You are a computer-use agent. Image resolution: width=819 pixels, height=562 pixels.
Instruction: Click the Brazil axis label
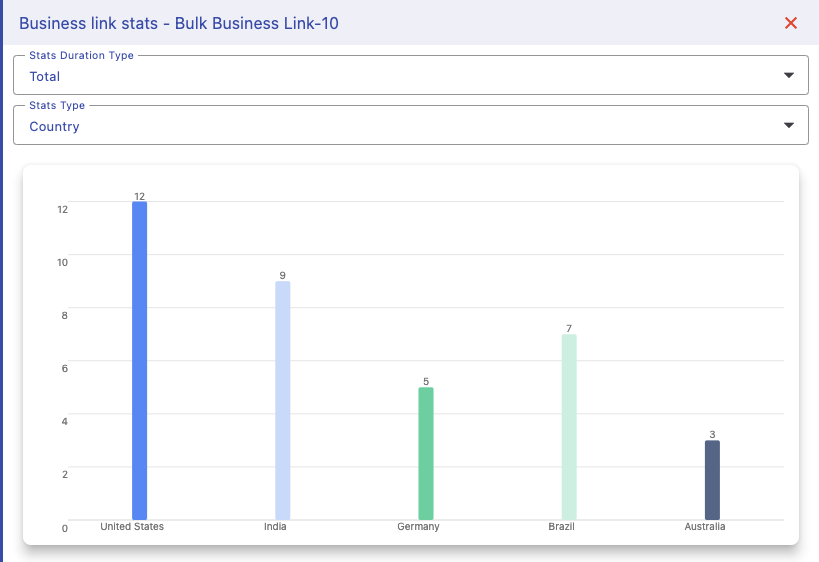click(561, 526)
